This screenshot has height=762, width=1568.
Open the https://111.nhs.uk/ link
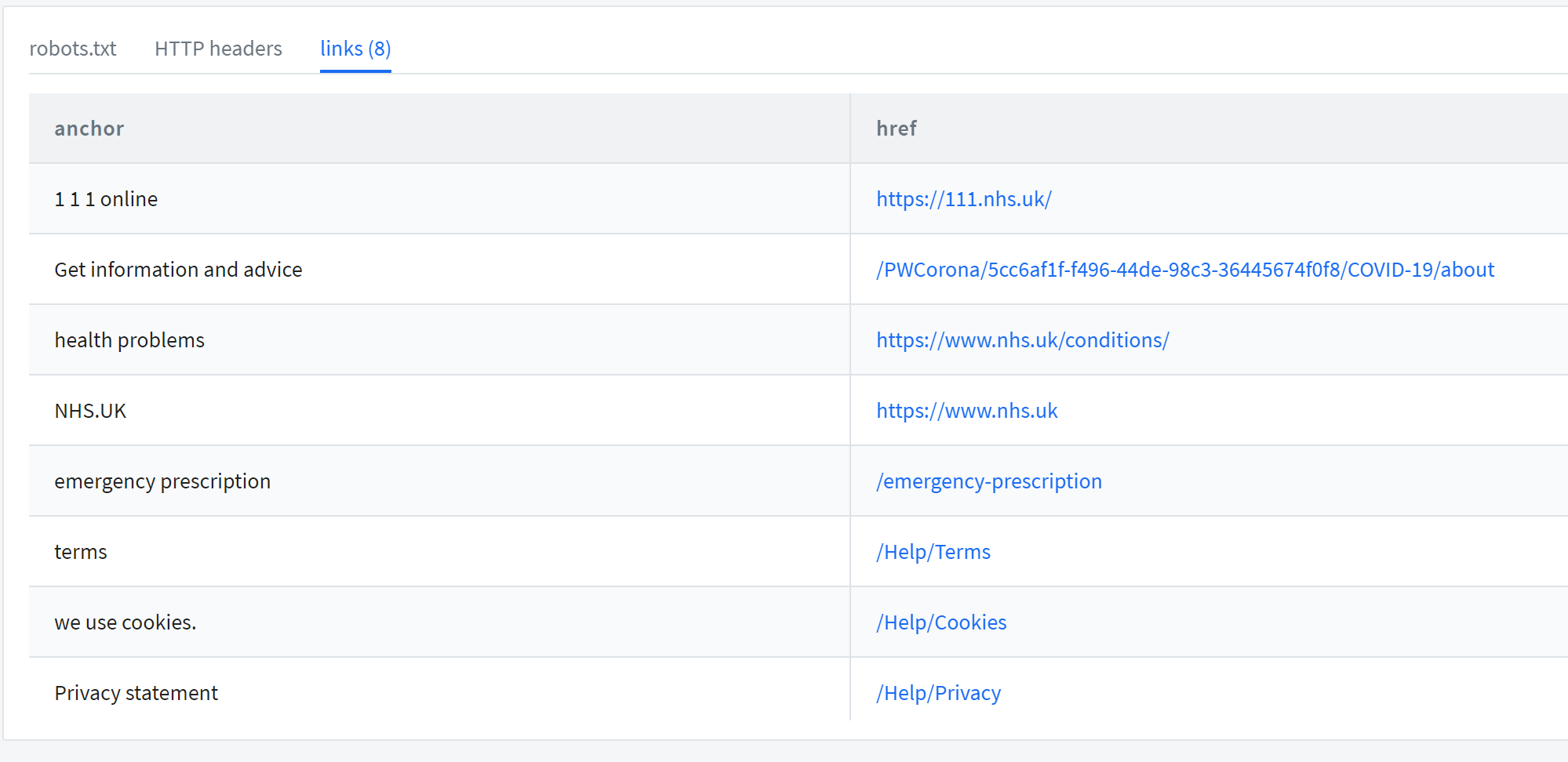[x=964, y=198]
